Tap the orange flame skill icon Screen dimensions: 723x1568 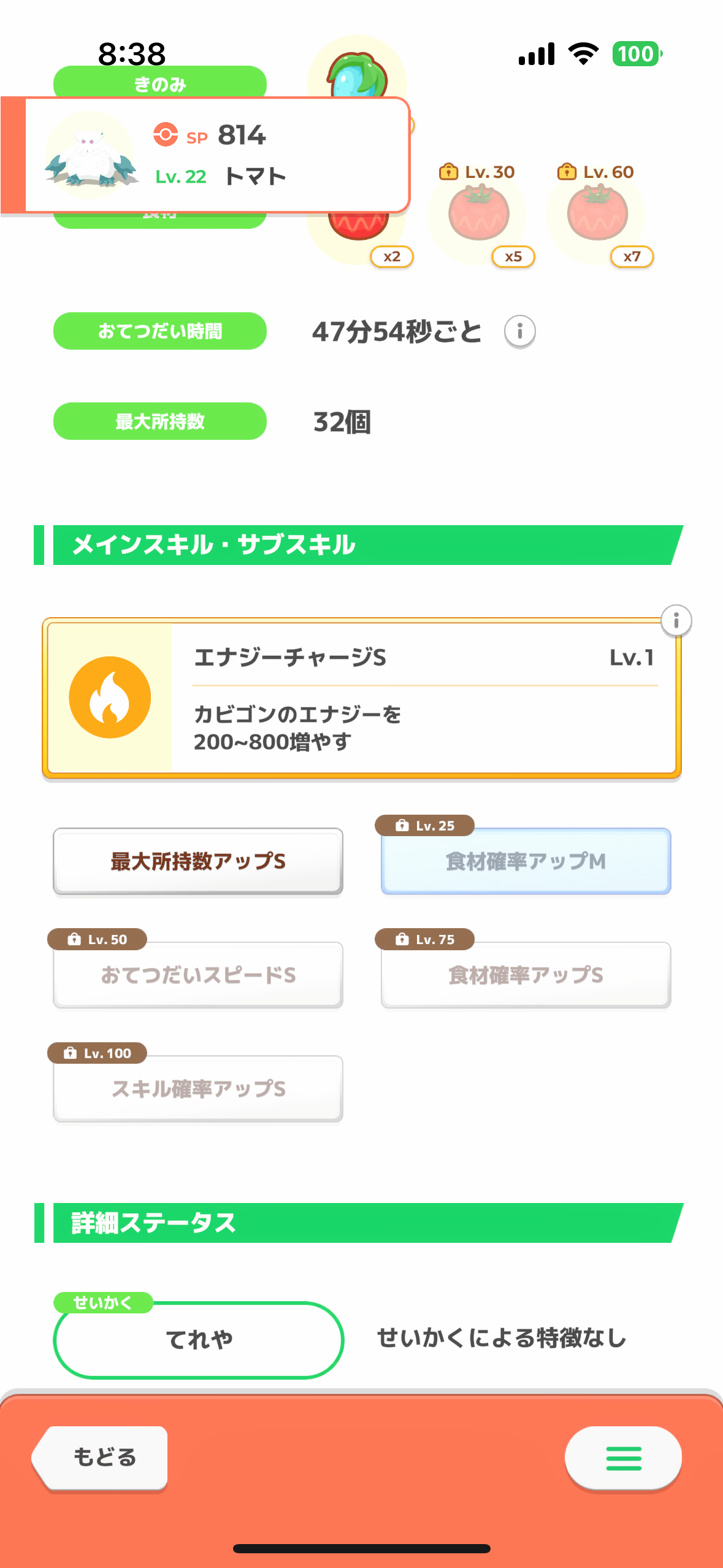(x=110, y=698)
